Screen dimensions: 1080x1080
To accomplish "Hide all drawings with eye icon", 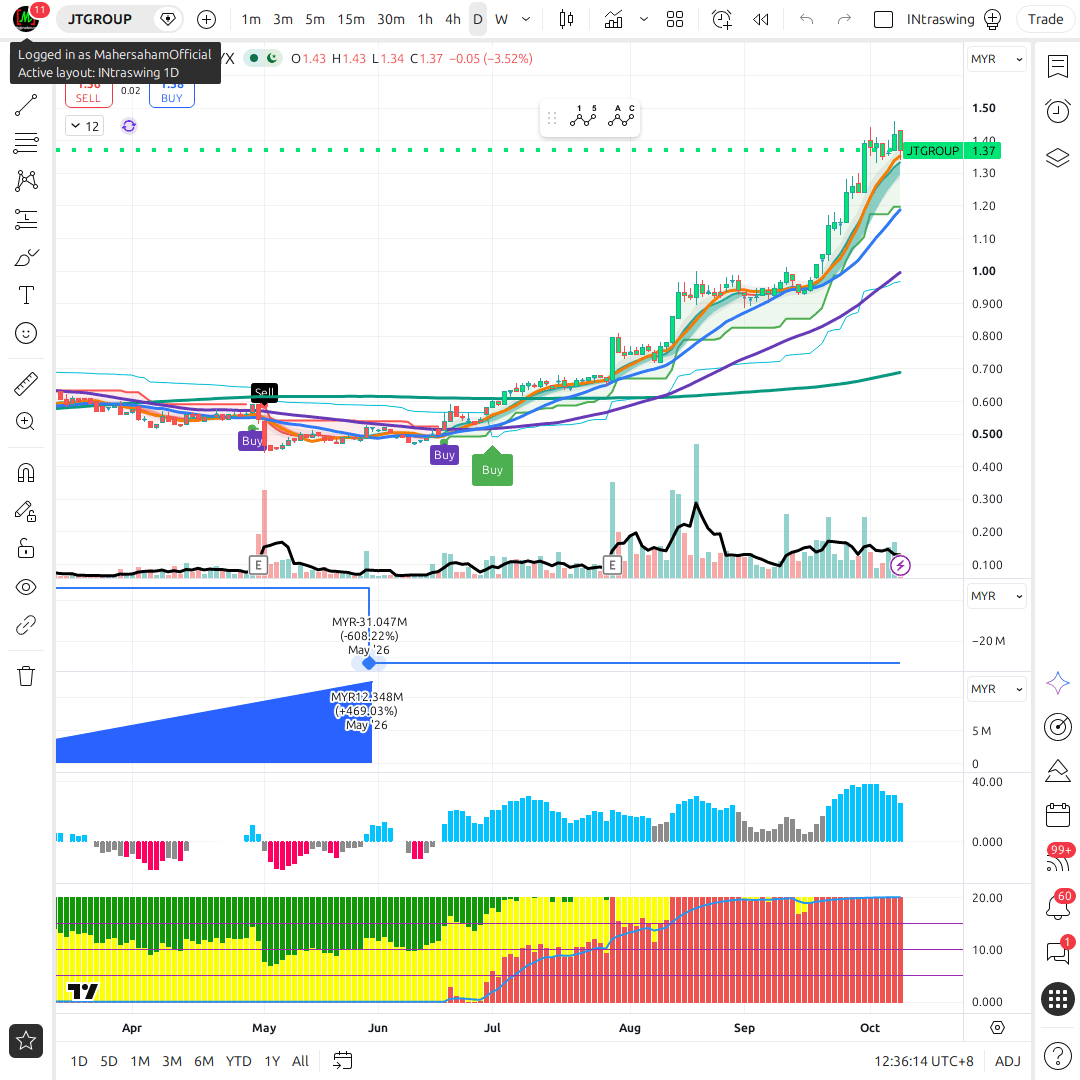I will 26,588.
